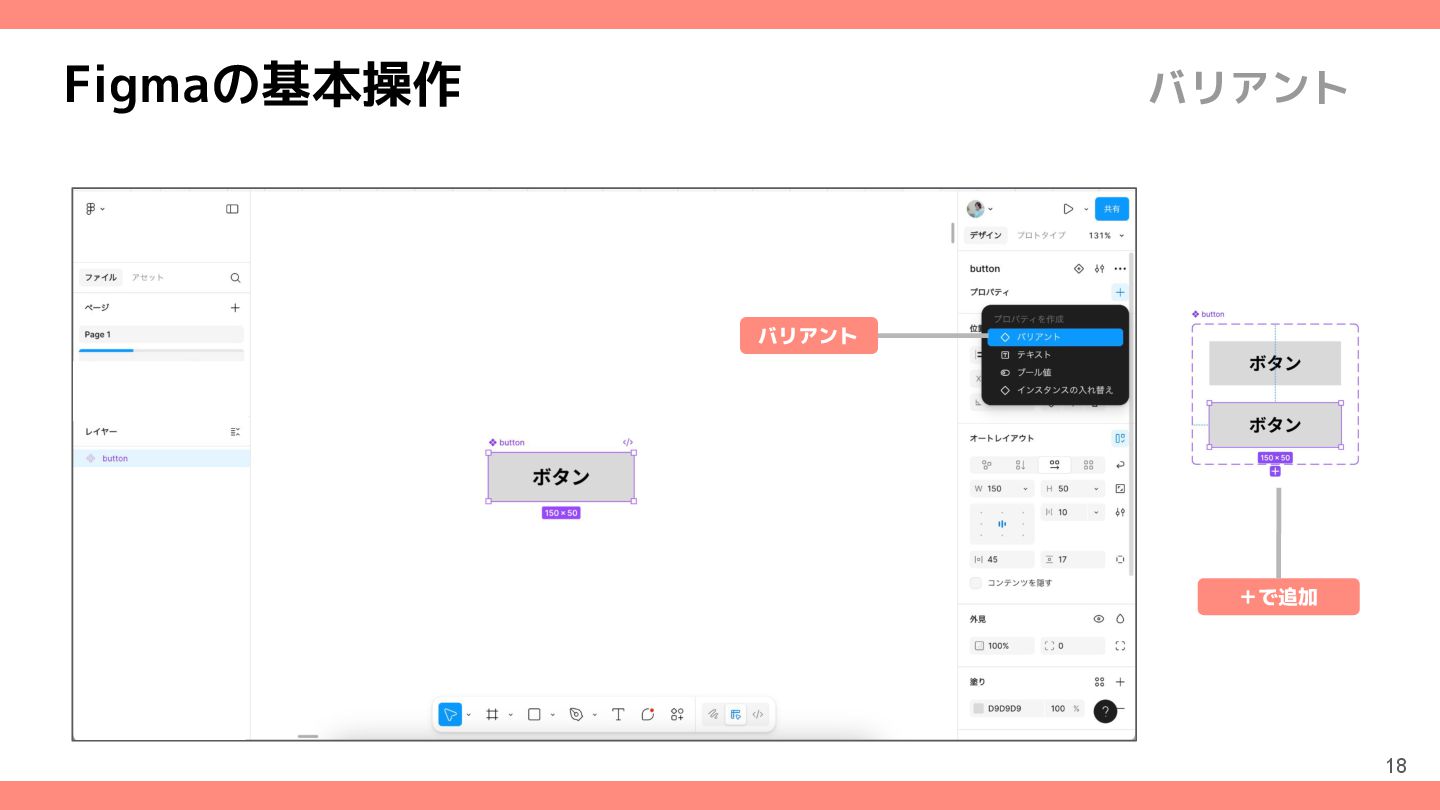The image size is (1440, 810).
Task: Toggle individual corner radius icon
Action: coord(1120,646)
